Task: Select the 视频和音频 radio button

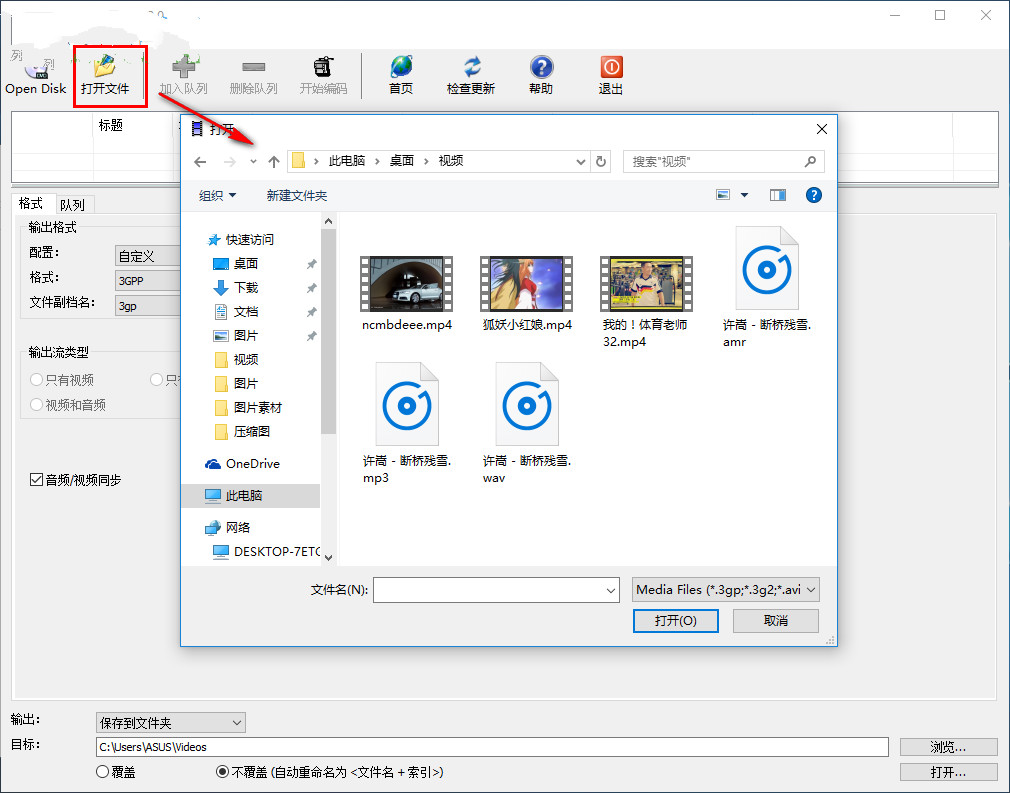Action: [37, 405]
